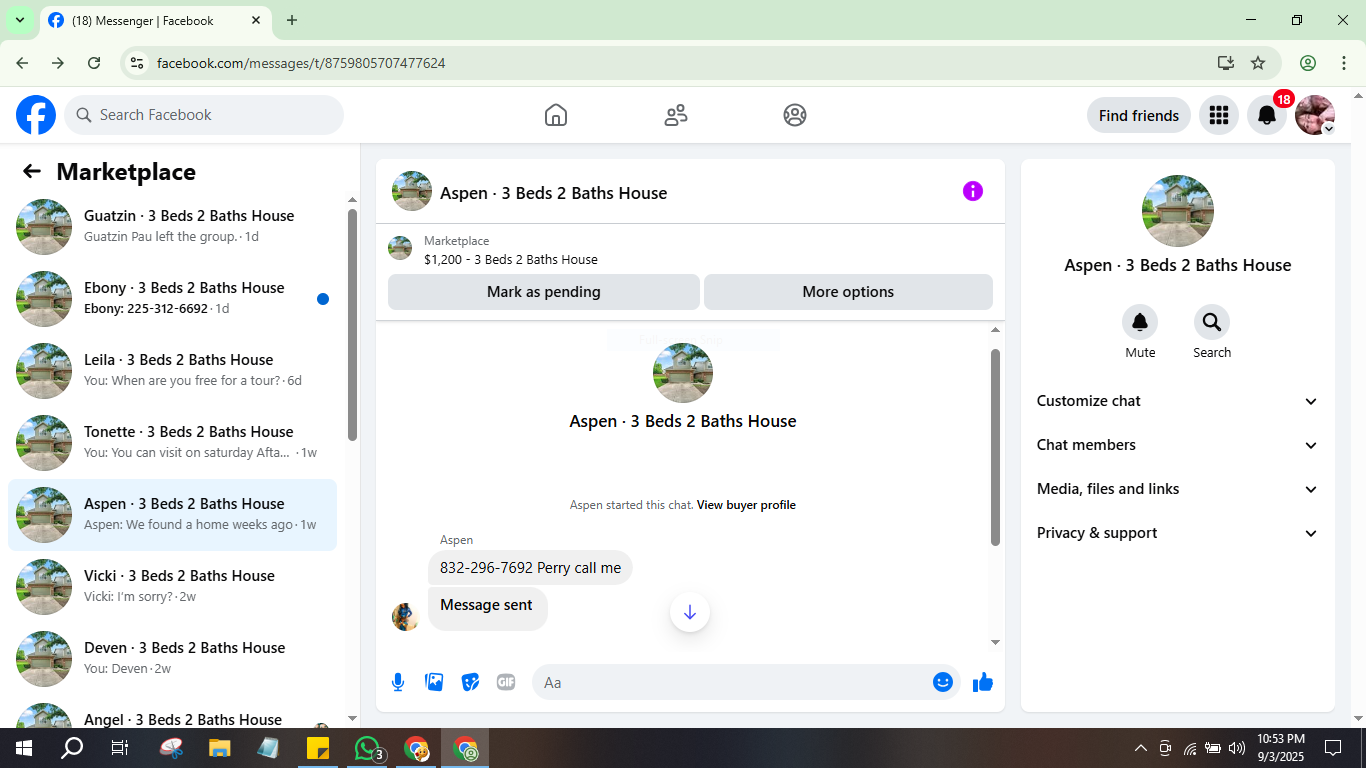1366x768 pixels.
Task: Open the Ebony 3 Beds 2 Baths chat
Action: 172,299
